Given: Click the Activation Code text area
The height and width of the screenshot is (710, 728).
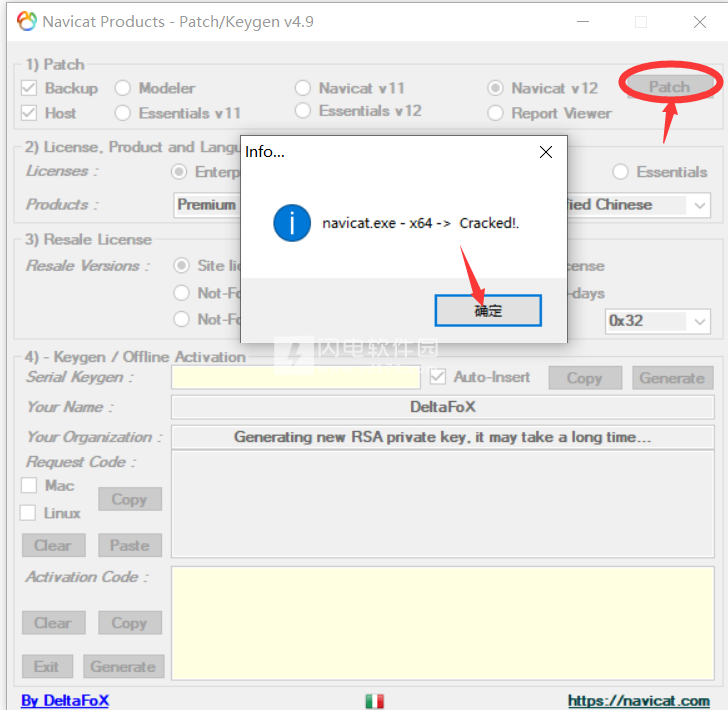Looking at the screenshot, I should [442, 623].
